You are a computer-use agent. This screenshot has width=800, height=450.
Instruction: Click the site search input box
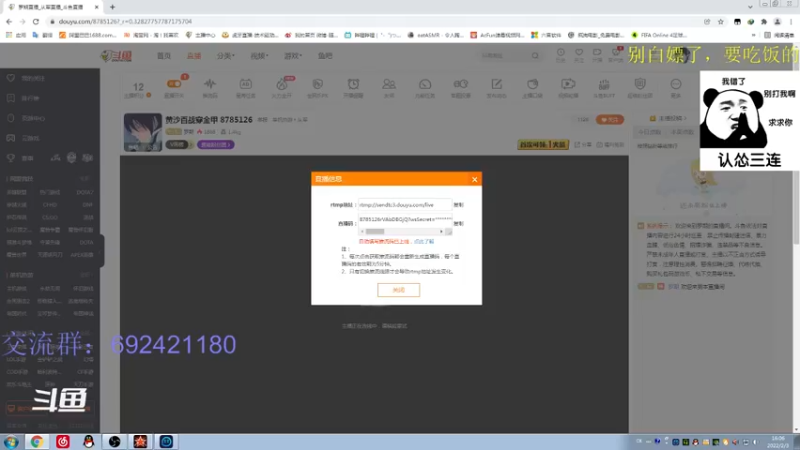point(504,56)
